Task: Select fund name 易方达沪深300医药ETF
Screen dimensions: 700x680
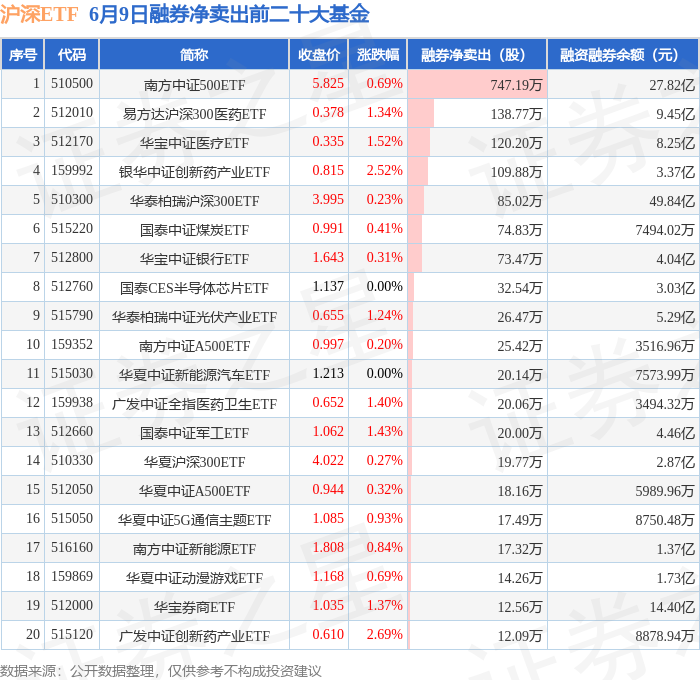Action: 194,114
